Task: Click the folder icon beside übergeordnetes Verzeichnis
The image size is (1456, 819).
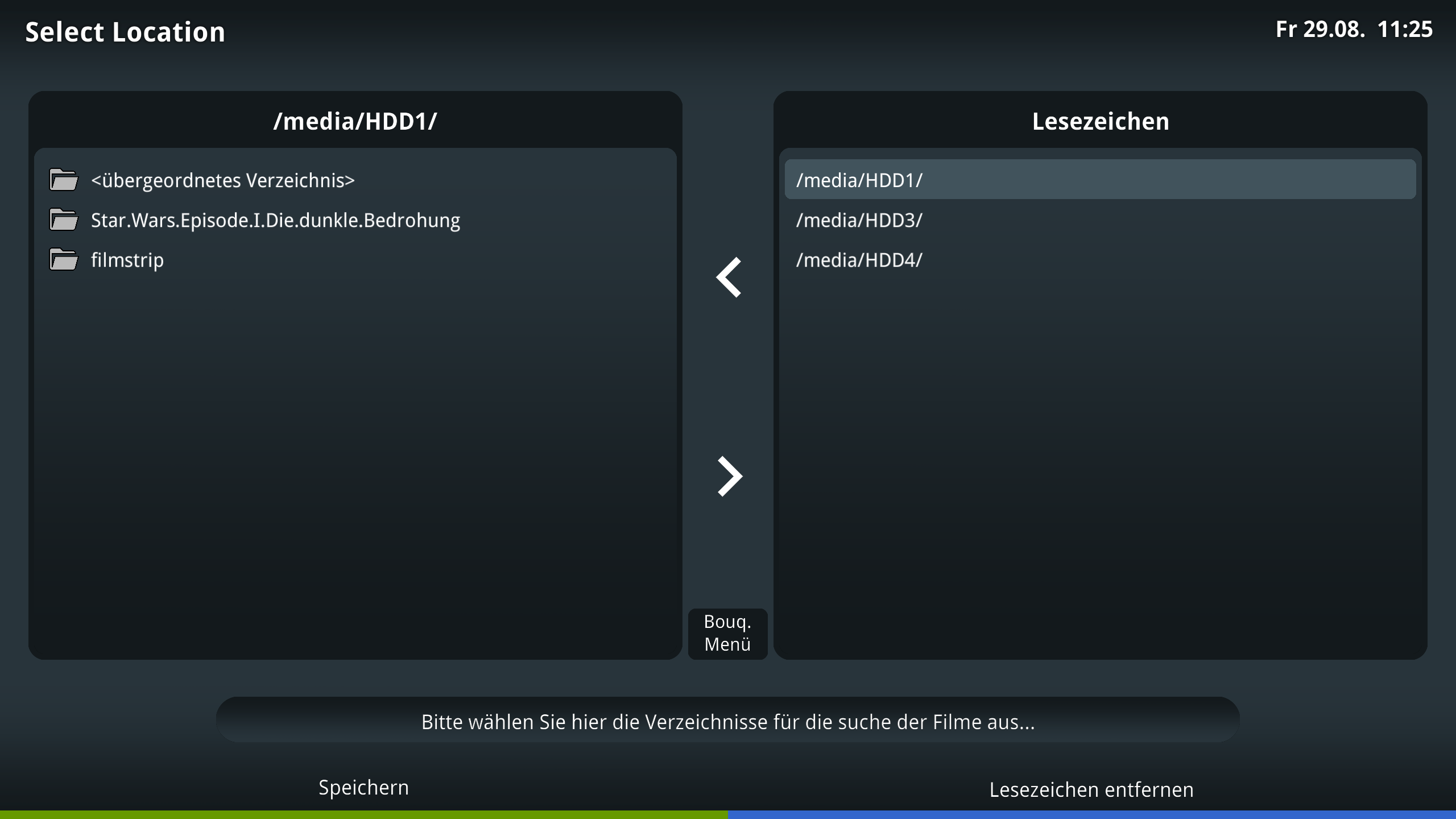Action: (x=63, y=180)
